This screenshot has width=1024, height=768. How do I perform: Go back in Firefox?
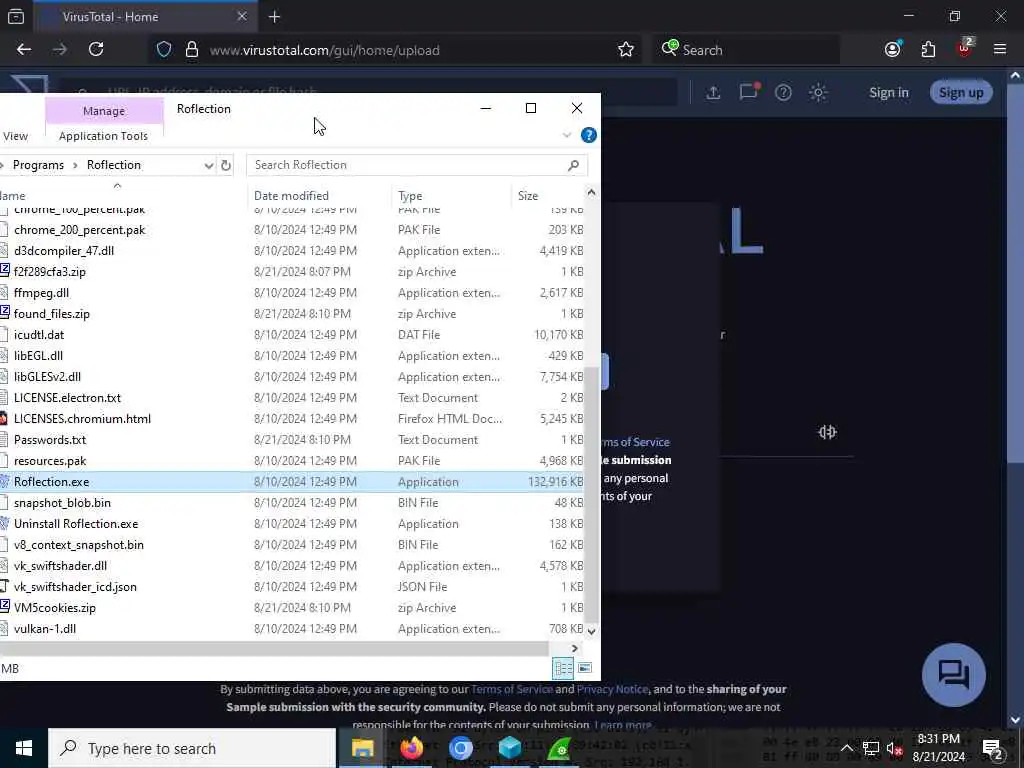24,50
